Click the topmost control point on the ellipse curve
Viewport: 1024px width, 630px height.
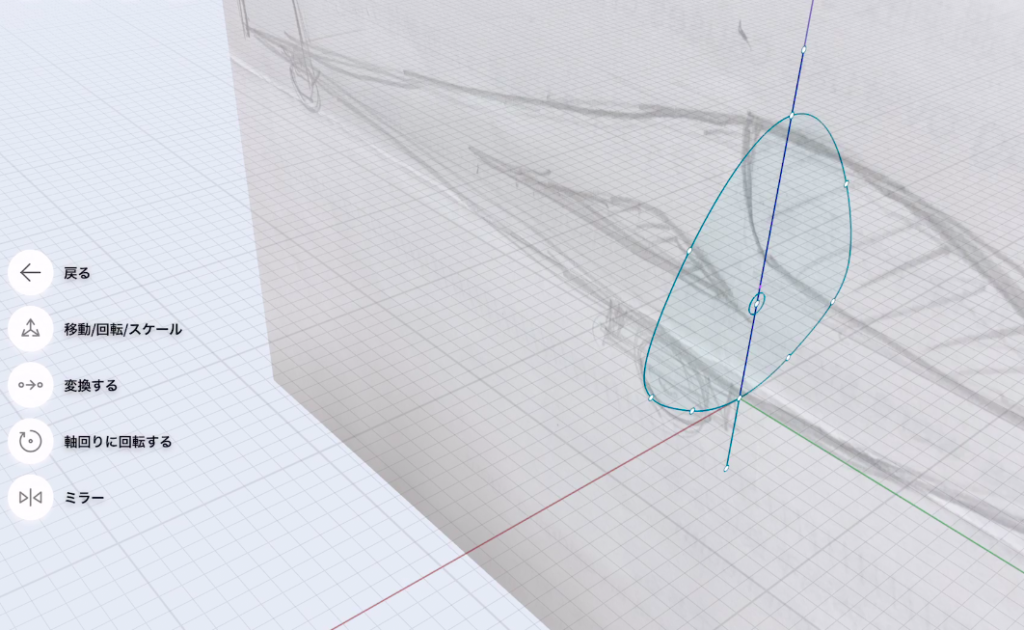click(x=792, y=116)
